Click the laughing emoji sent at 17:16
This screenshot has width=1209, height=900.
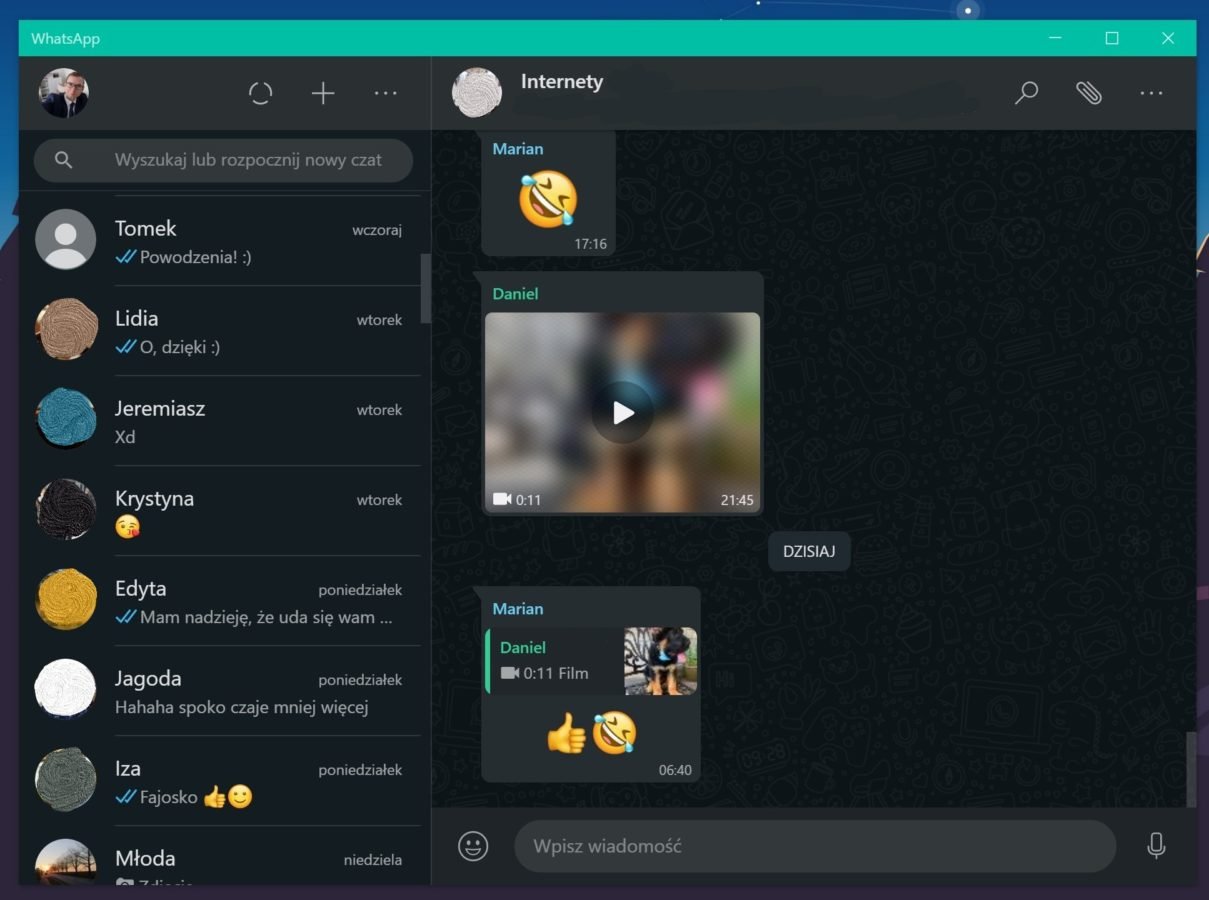tap(548, 198)
